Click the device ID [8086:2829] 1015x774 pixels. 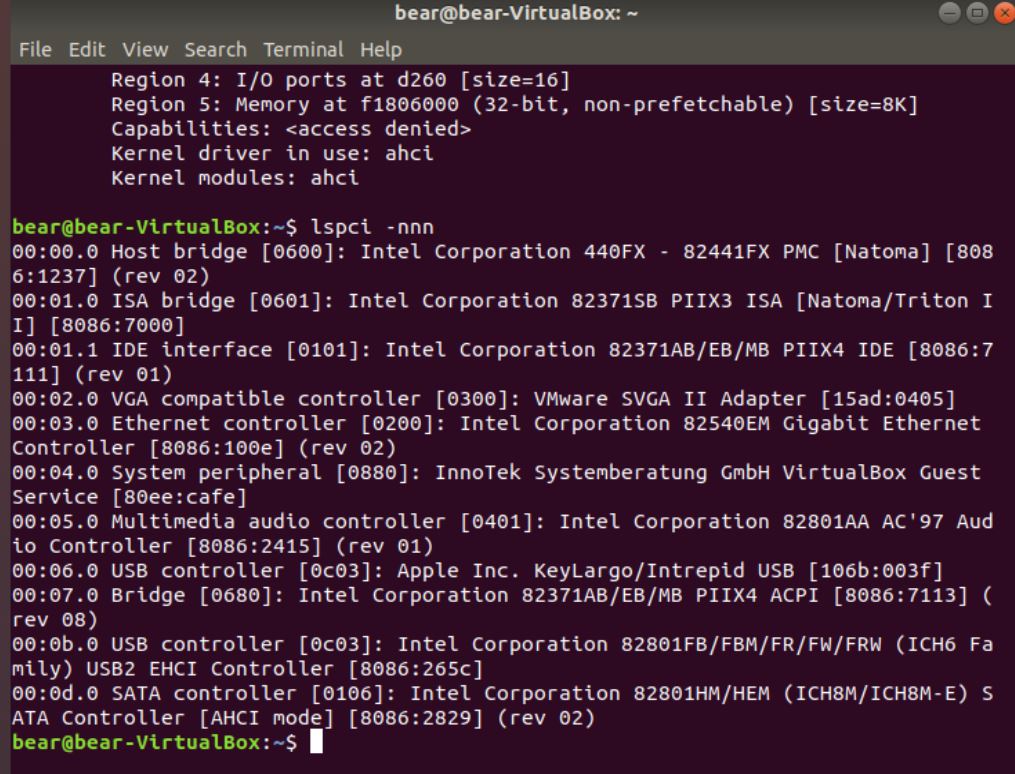click(416, 718)
